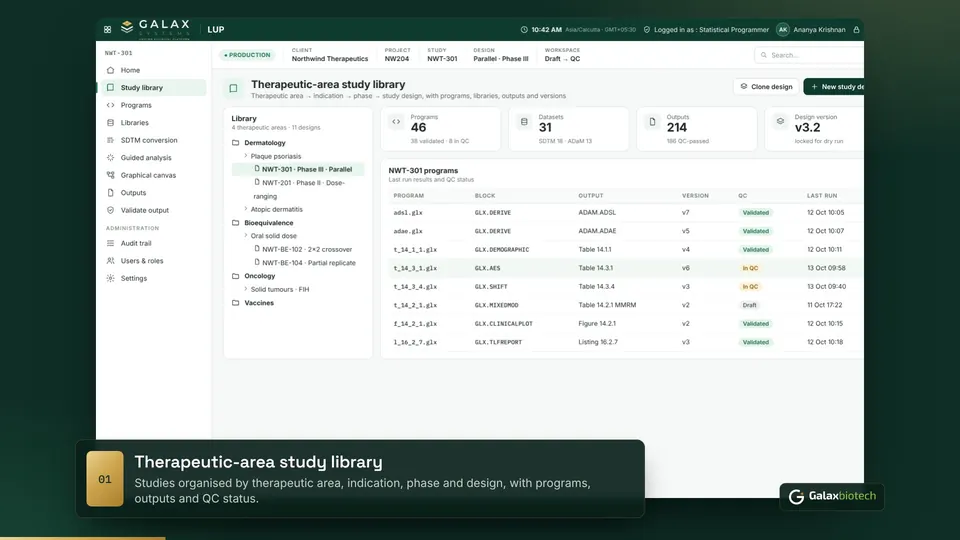Click the Validate output shield icon

tap(110, 210)
